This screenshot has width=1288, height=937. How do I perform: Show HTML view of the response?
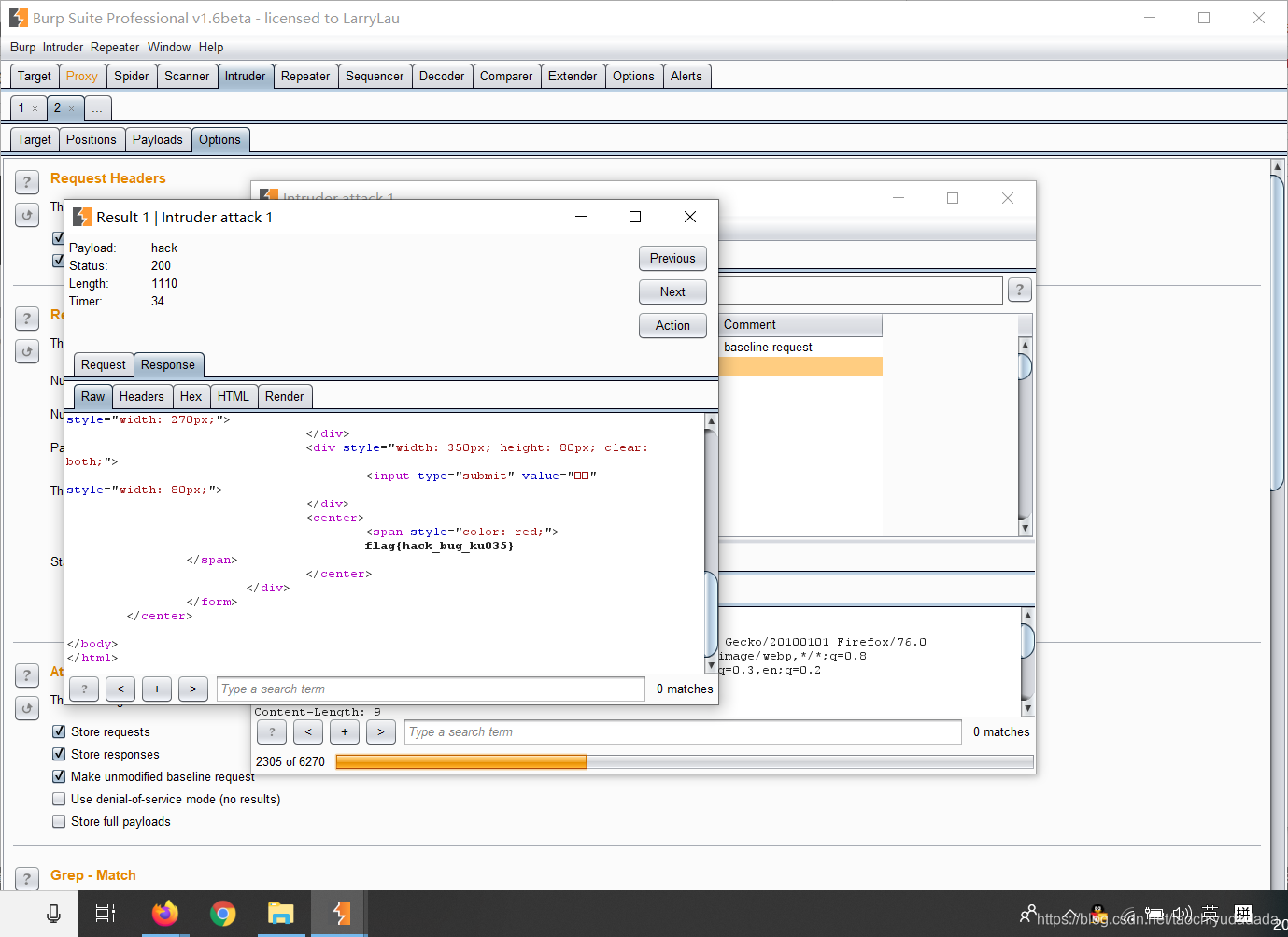tap(234, 396)
